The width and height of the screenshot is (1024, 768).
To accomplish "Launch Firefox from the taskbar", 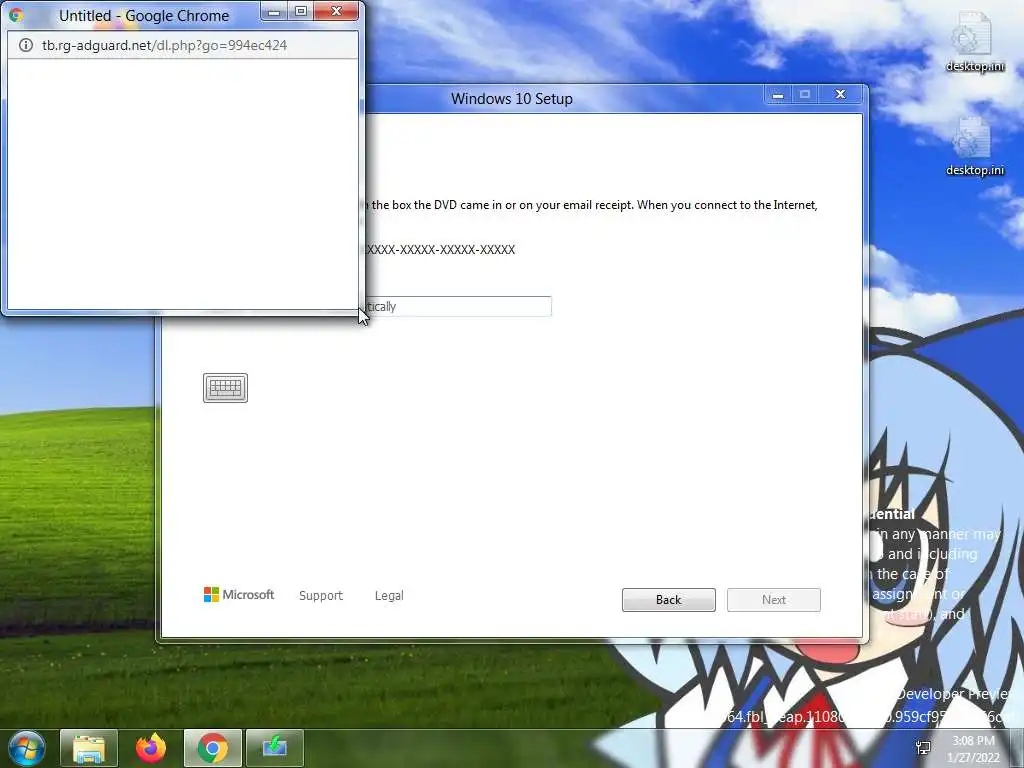I will tap(151, 748).
